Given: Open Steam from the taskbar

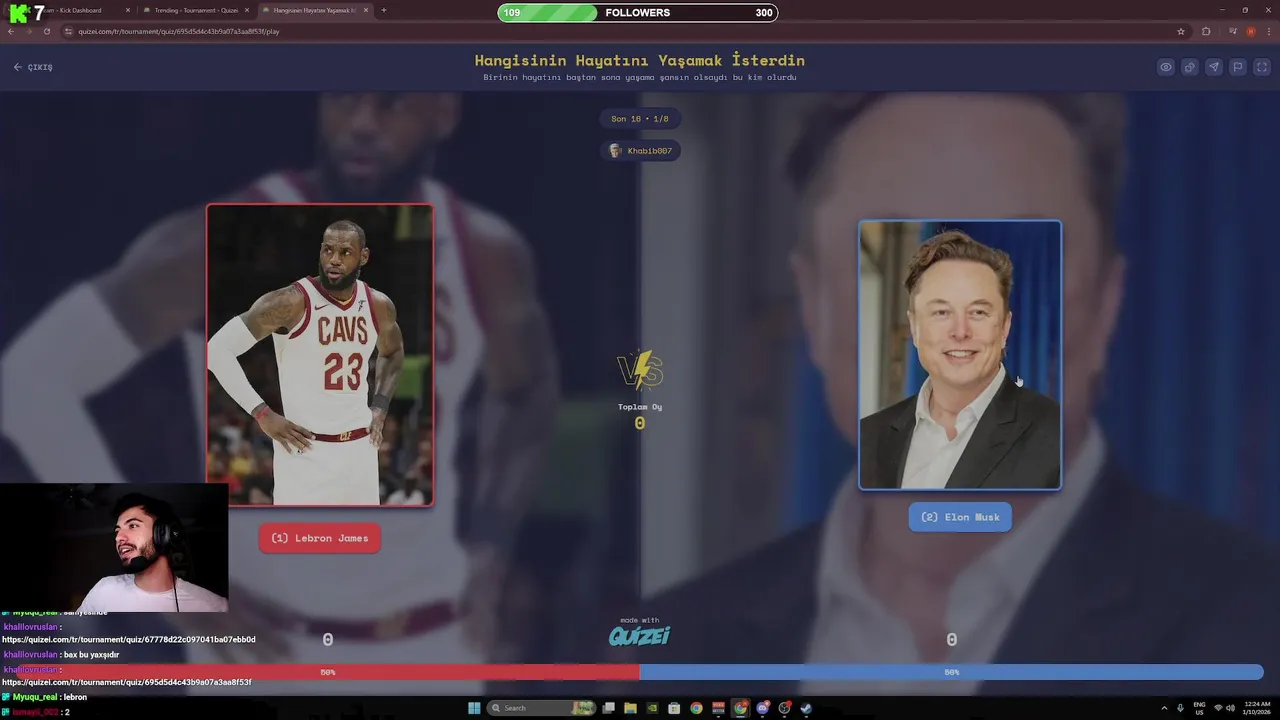Looking at the screenshot, I should pyautogui.click(x=806, y=708).
